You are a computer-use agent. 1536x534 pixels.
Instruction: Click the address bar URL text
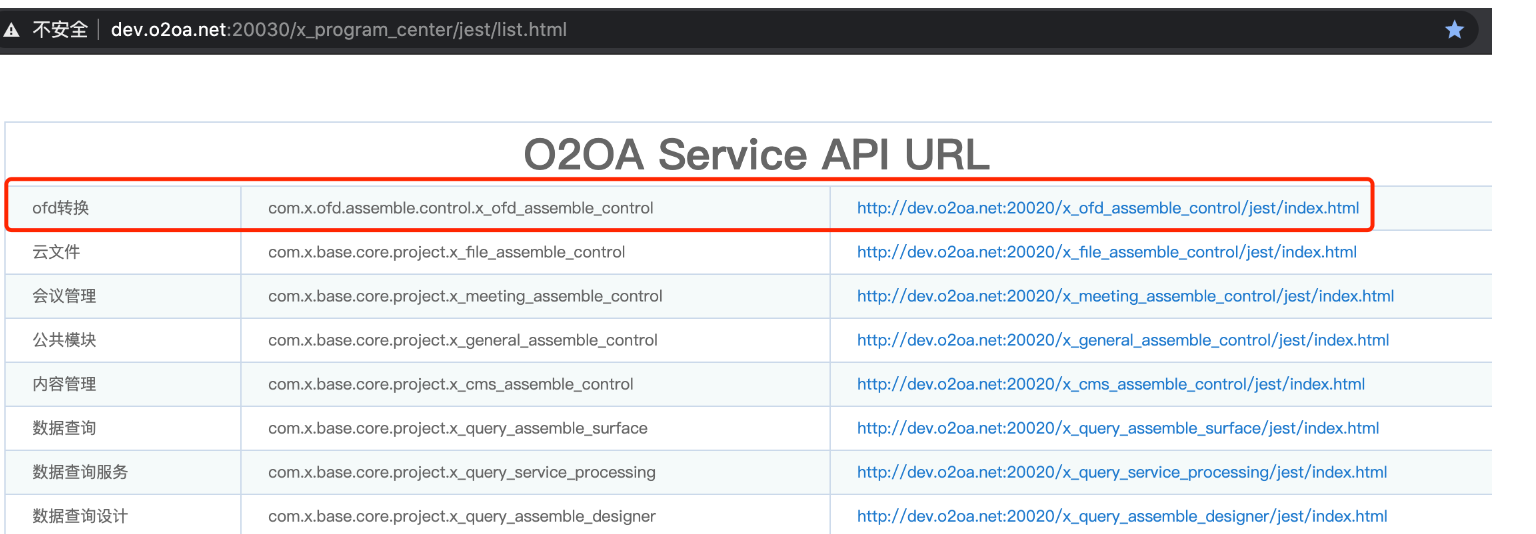[338, 30]
